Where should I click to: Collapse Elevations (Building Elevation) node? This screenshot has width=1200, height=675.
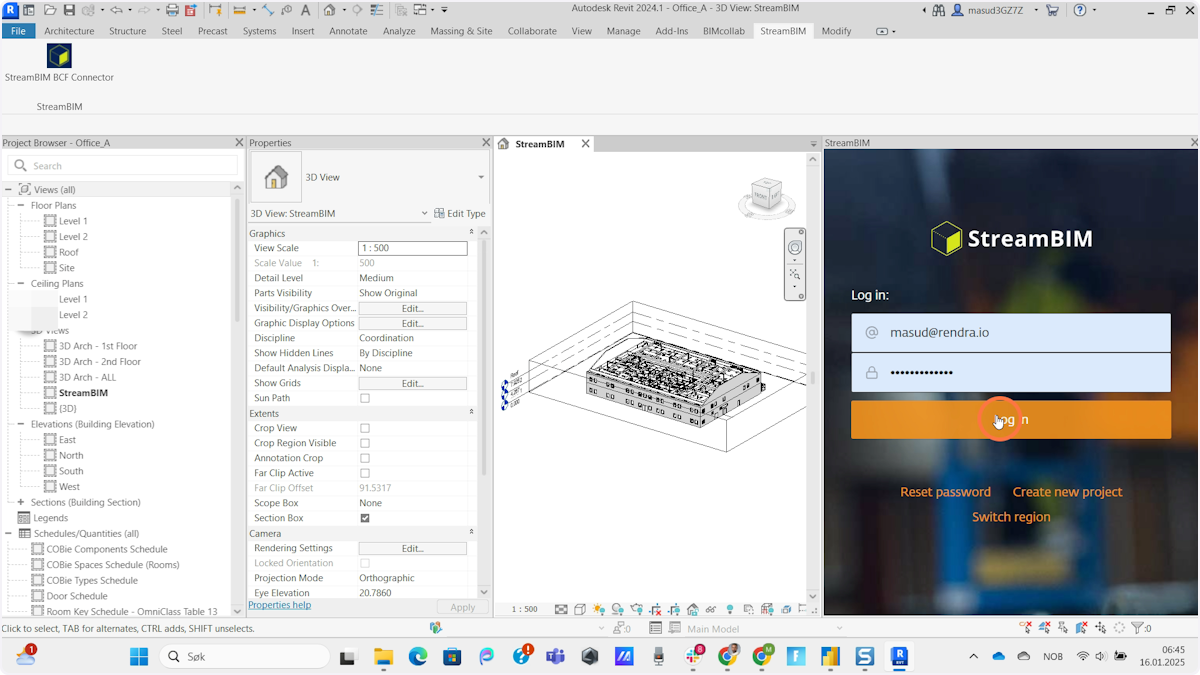[x=21, y=424]
